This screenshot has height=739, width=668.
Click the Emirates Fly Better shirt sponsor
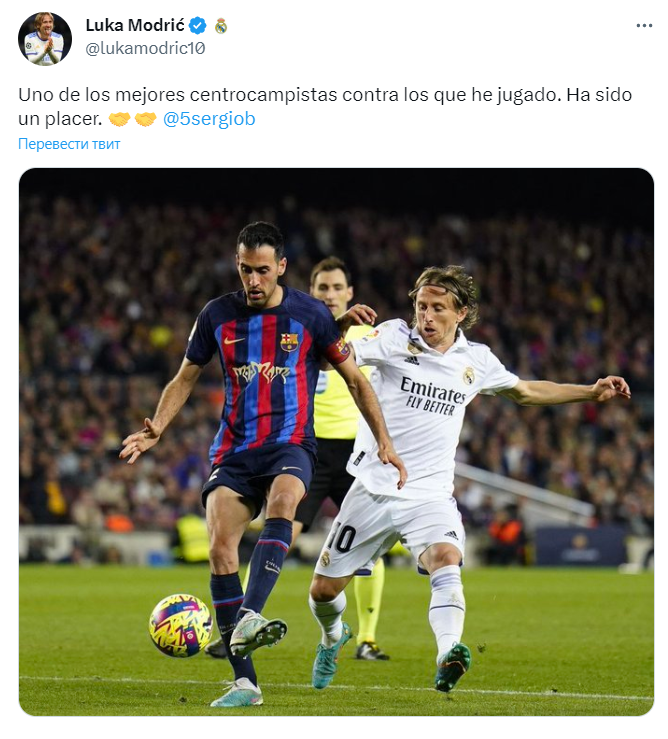(x=433, y=396)
